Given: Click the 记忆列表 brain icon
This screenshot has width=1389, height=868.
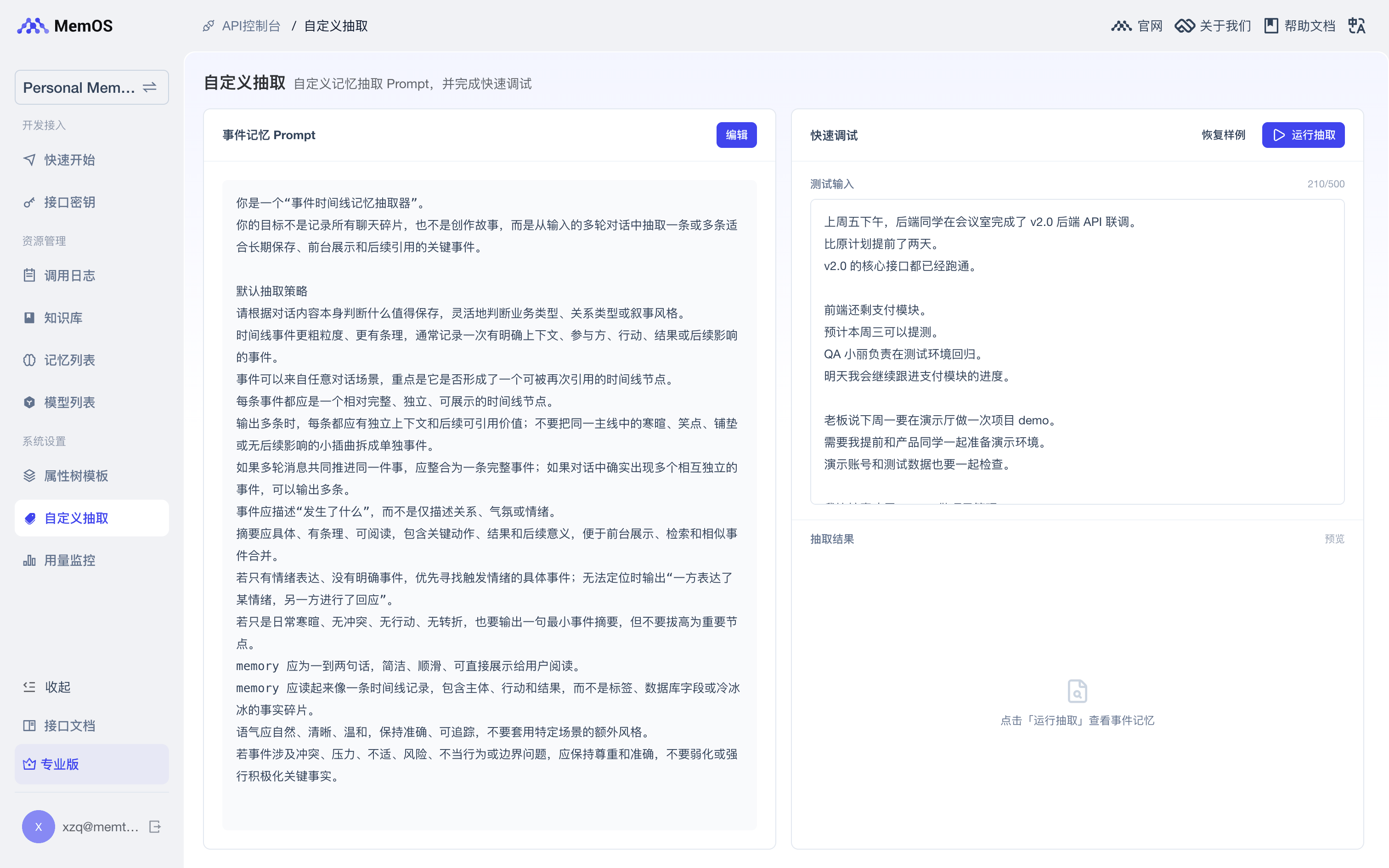Looking at the screenshot, I should pyautogui.click(x=29, y=360).
